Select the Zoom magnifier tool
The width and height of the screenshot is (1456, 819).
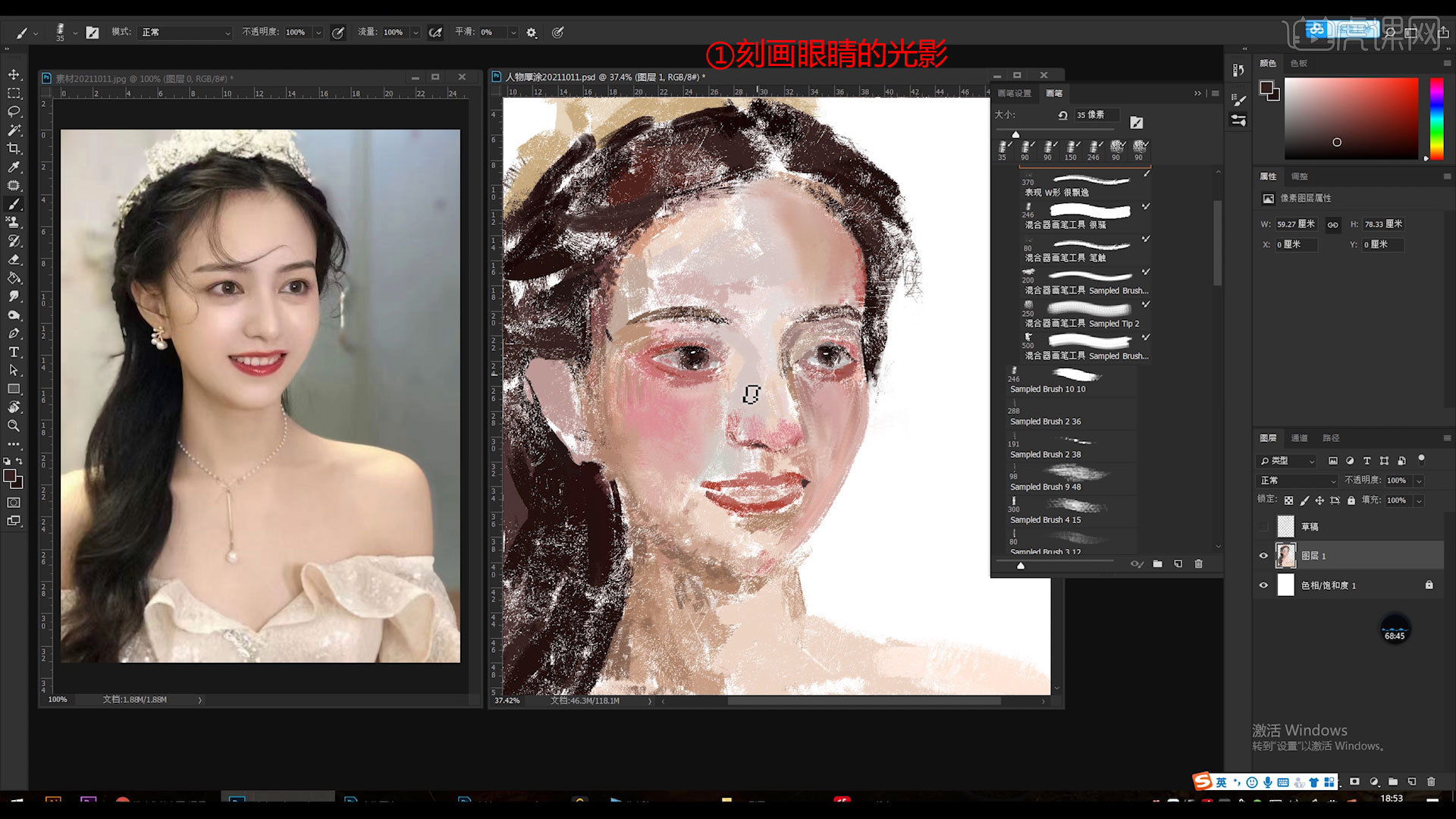pyautogui.click(x=14, y=426)
